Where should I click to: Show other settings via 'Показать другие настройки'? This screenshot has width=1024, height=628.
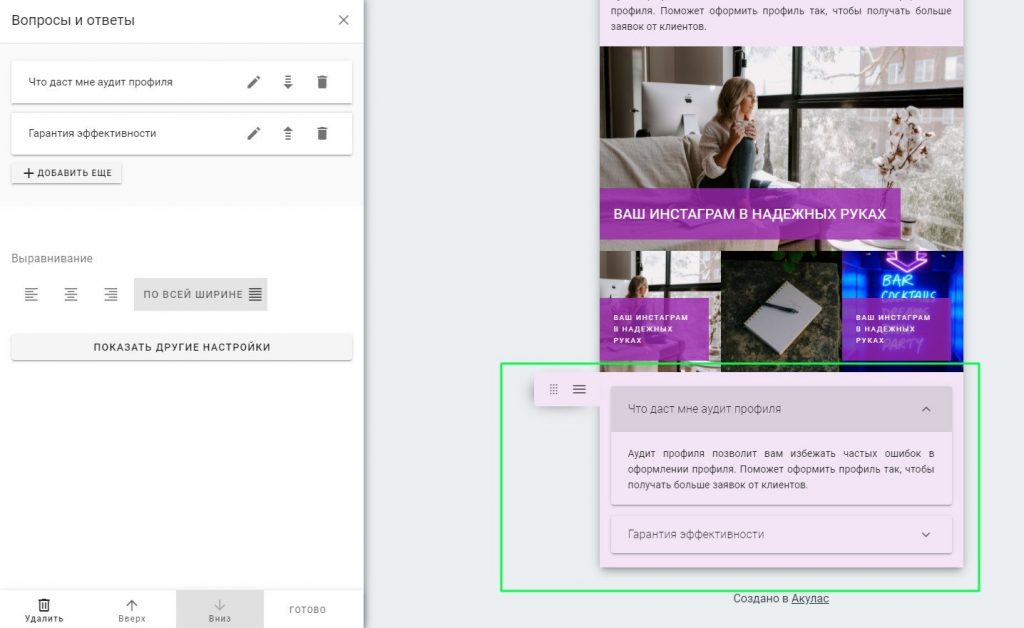pos(182,347)
